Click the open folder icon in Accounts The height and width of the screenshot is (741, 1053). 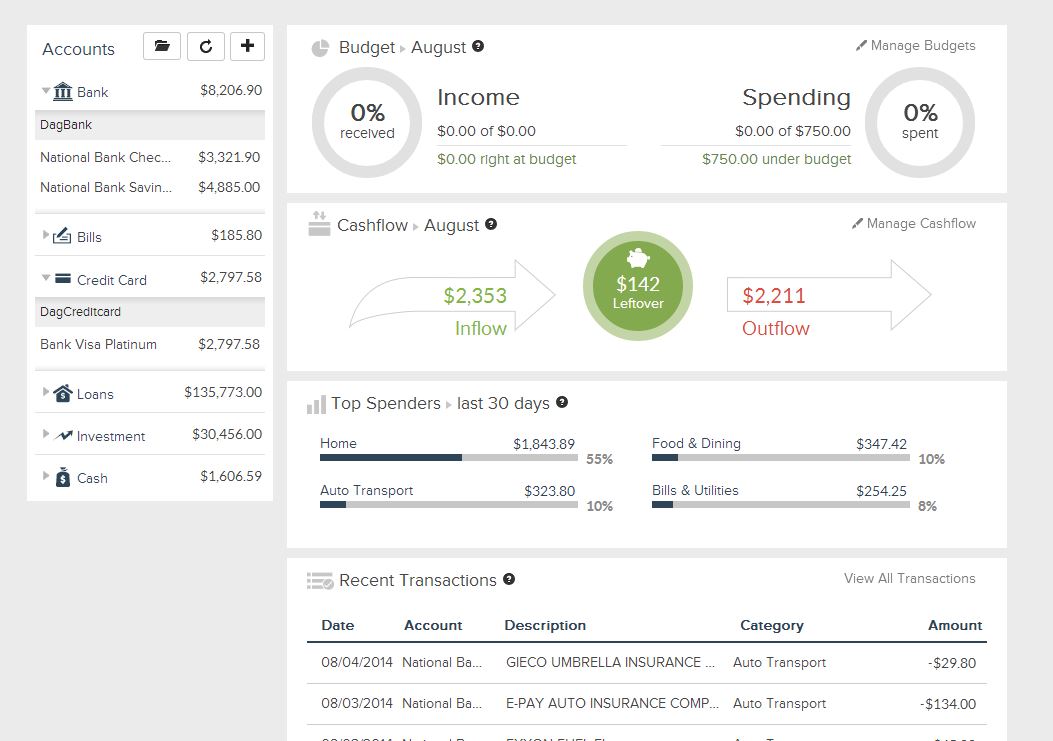pyautogui.click(x=162, y=46)
